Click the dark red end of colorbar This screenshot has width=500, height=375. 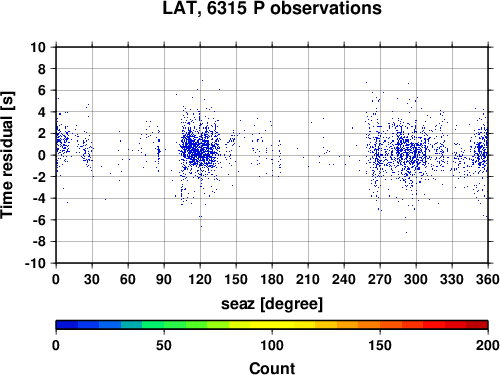(477, 325)
